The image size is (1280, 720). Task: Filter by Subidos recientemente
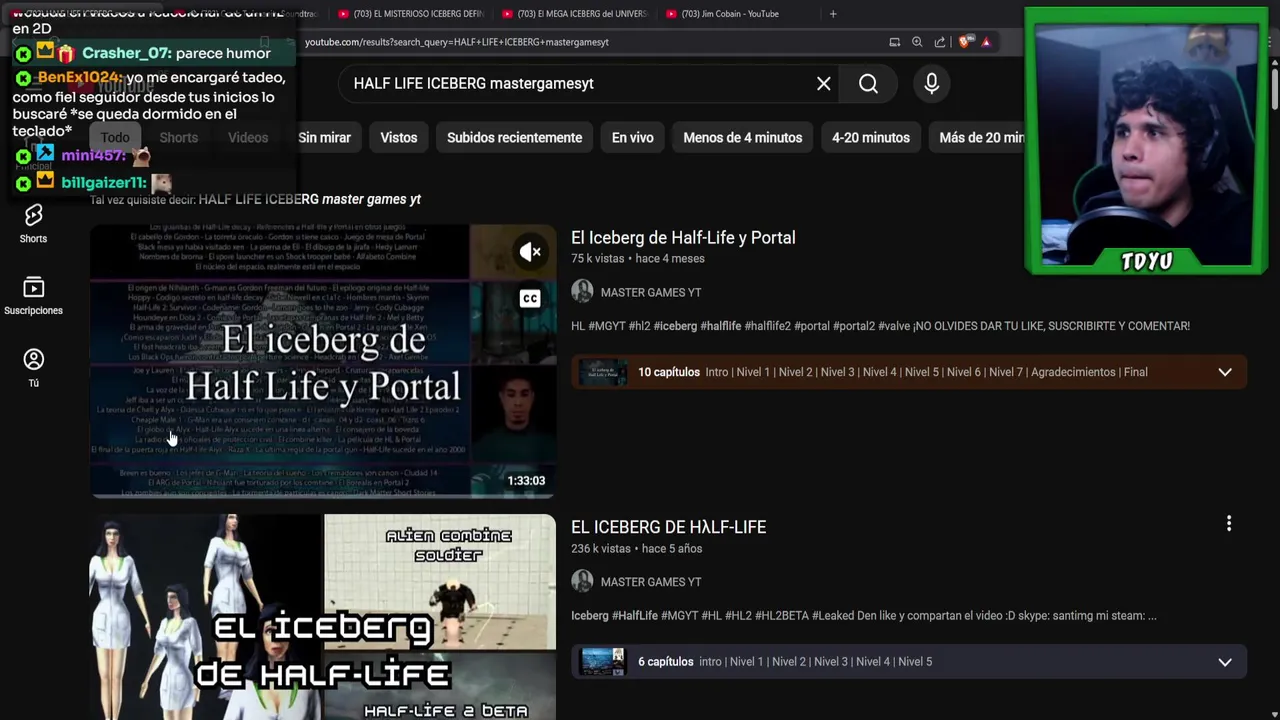coord(514,137)
